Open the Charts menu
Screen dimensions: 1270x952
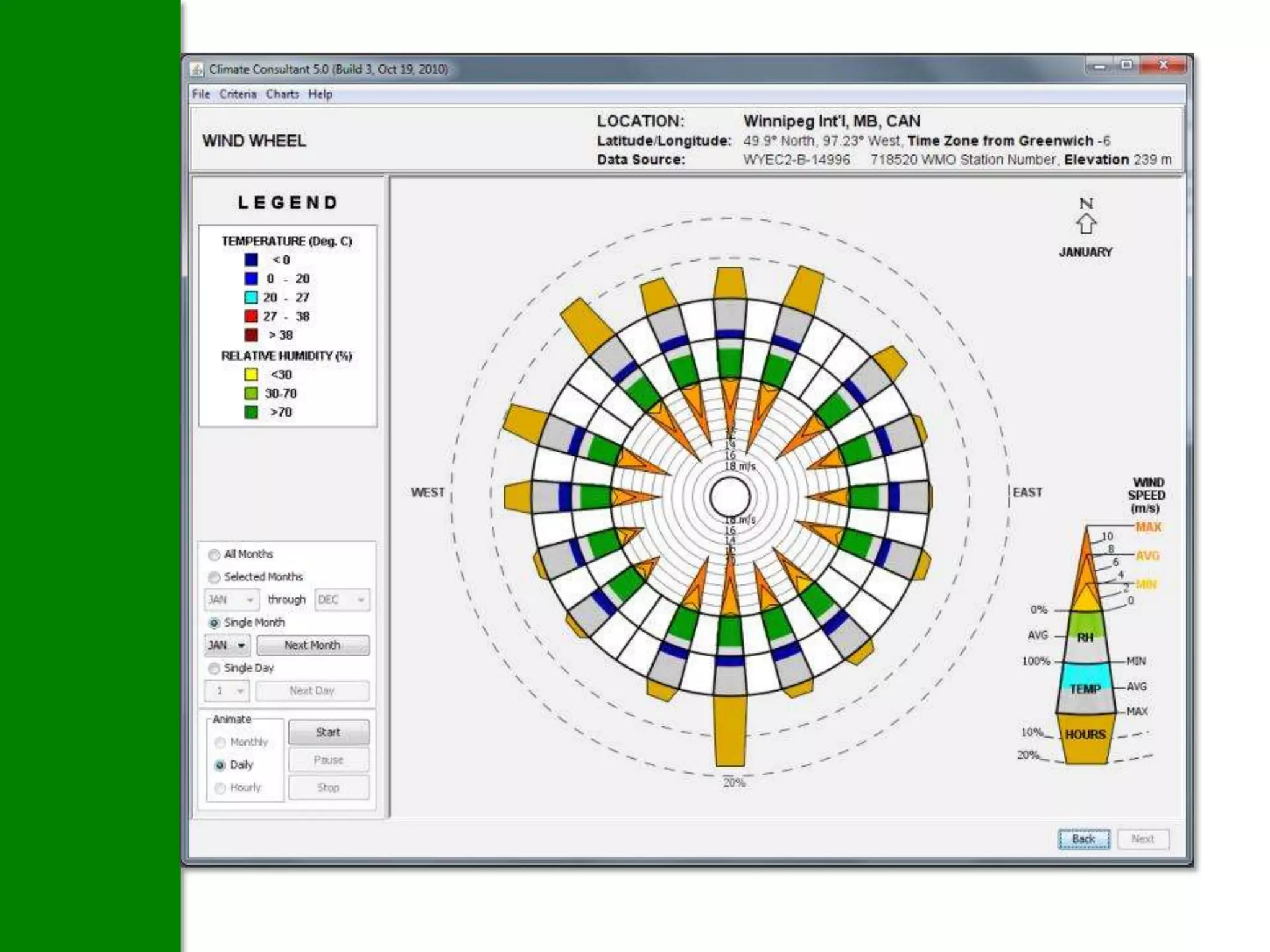(282, 94)
